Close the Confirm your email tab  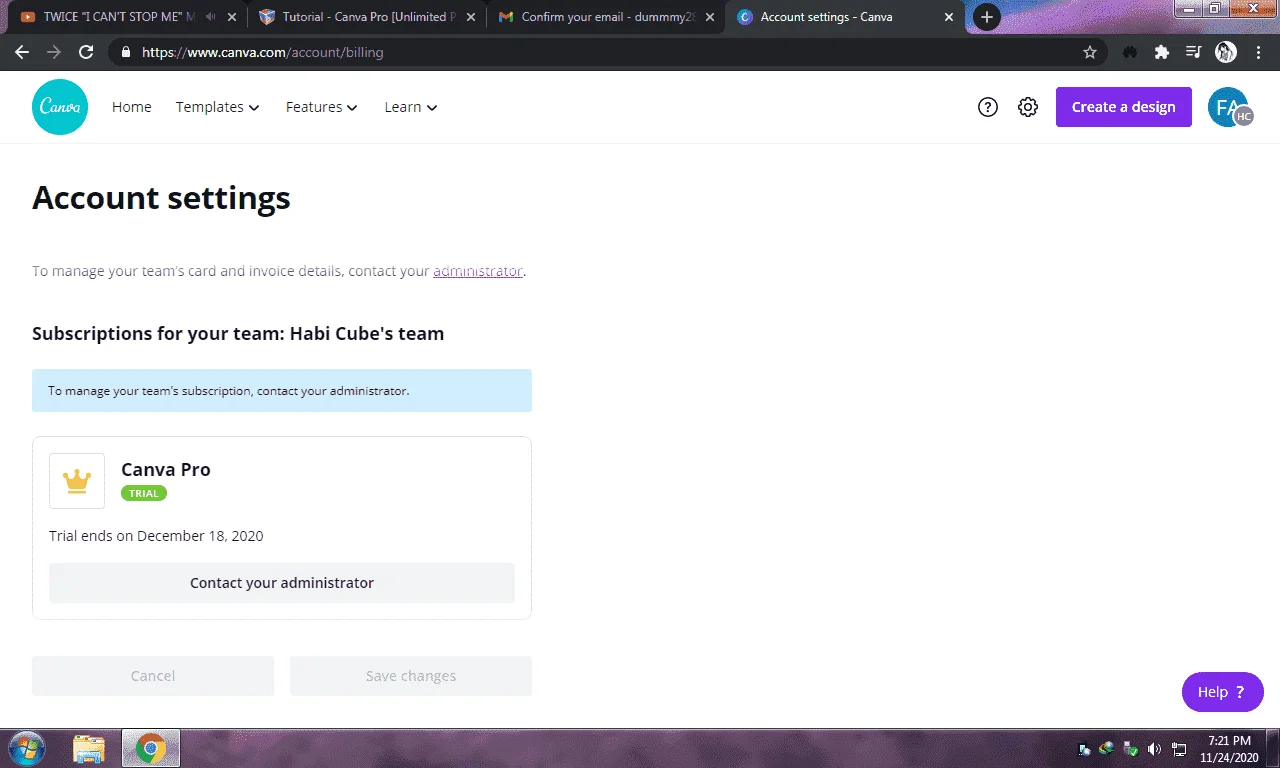tap(709, 17)
